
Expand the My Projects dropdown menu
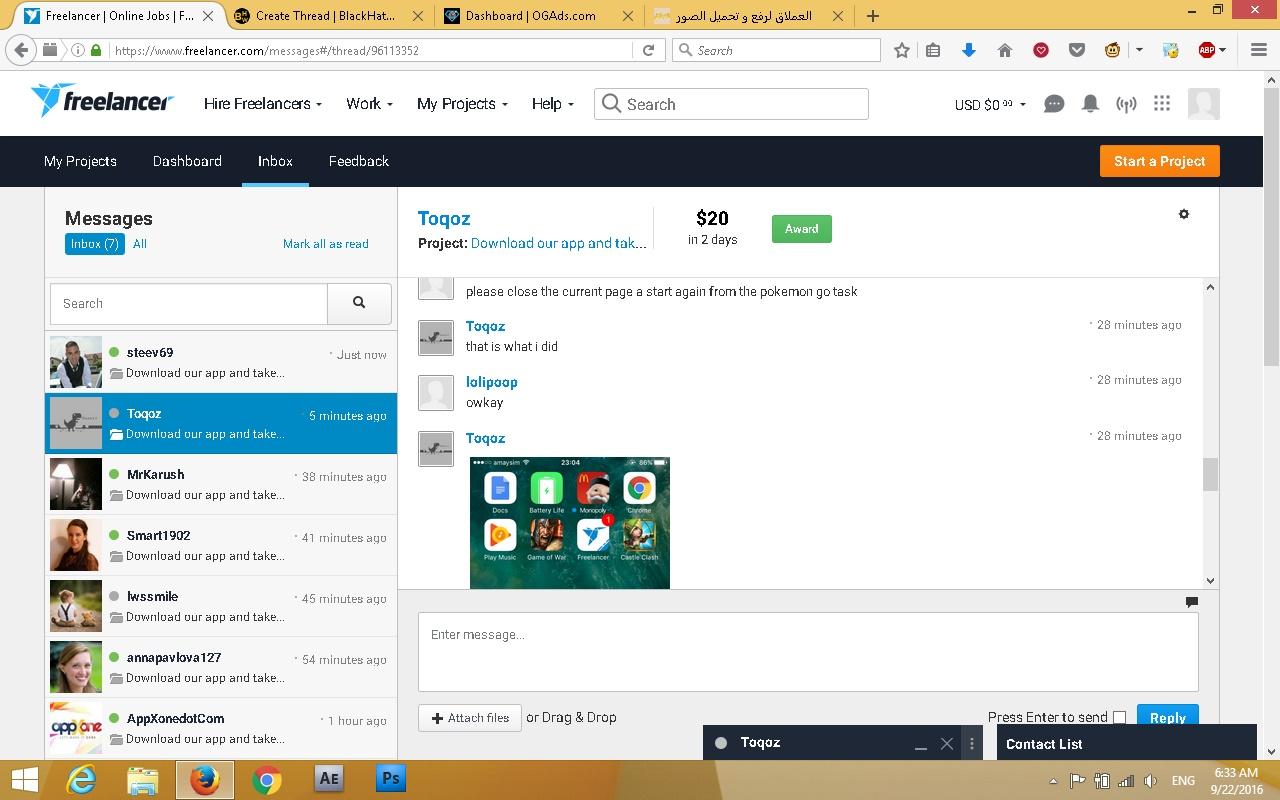coord(462,104)
